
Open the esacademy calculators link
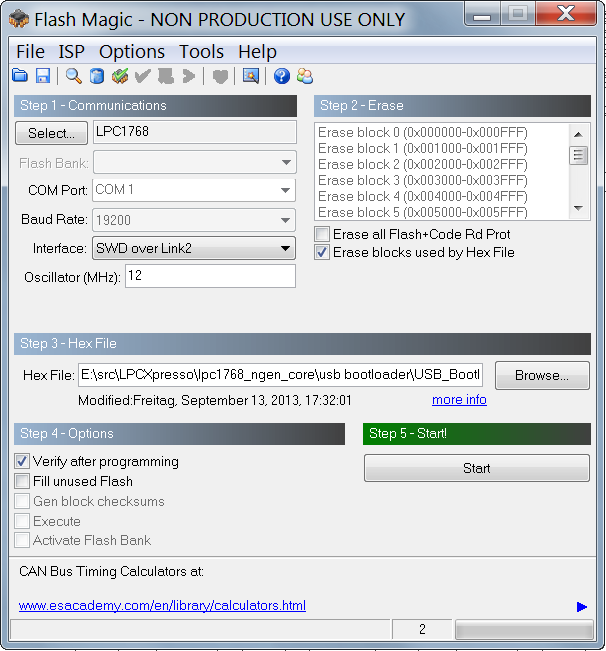pyautogui.click(x=162, y=605)
